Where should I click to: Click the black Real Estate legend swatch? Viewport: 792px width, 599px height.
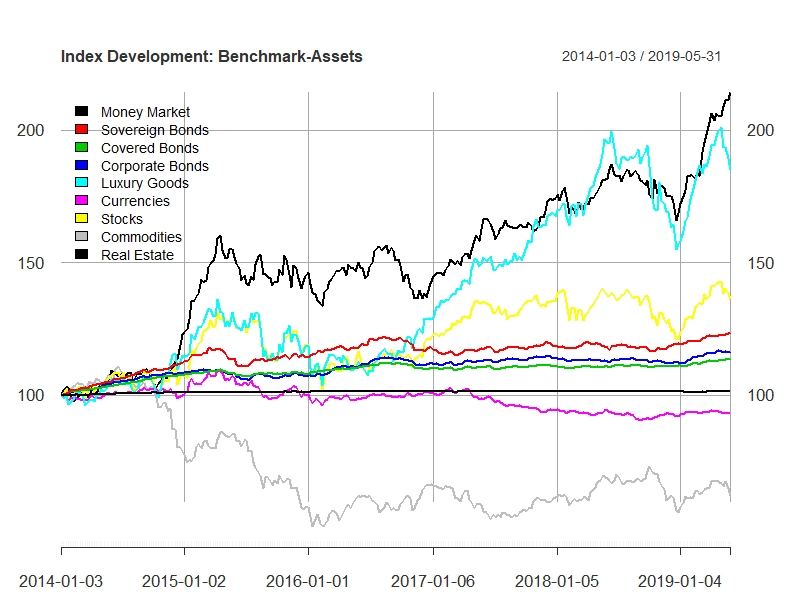81,255
